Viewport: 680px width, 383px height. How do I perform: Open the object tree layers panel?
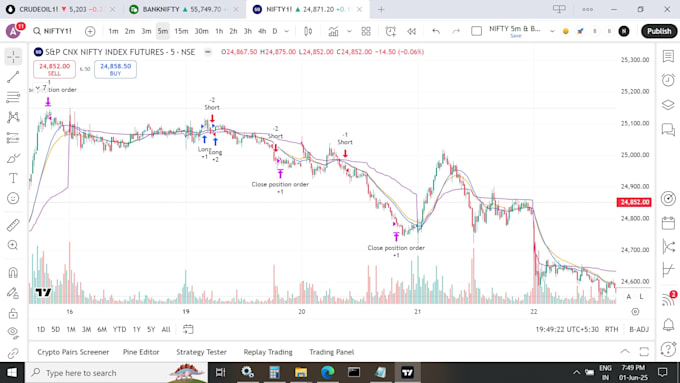pyautogui.click(x=668, y=105)
